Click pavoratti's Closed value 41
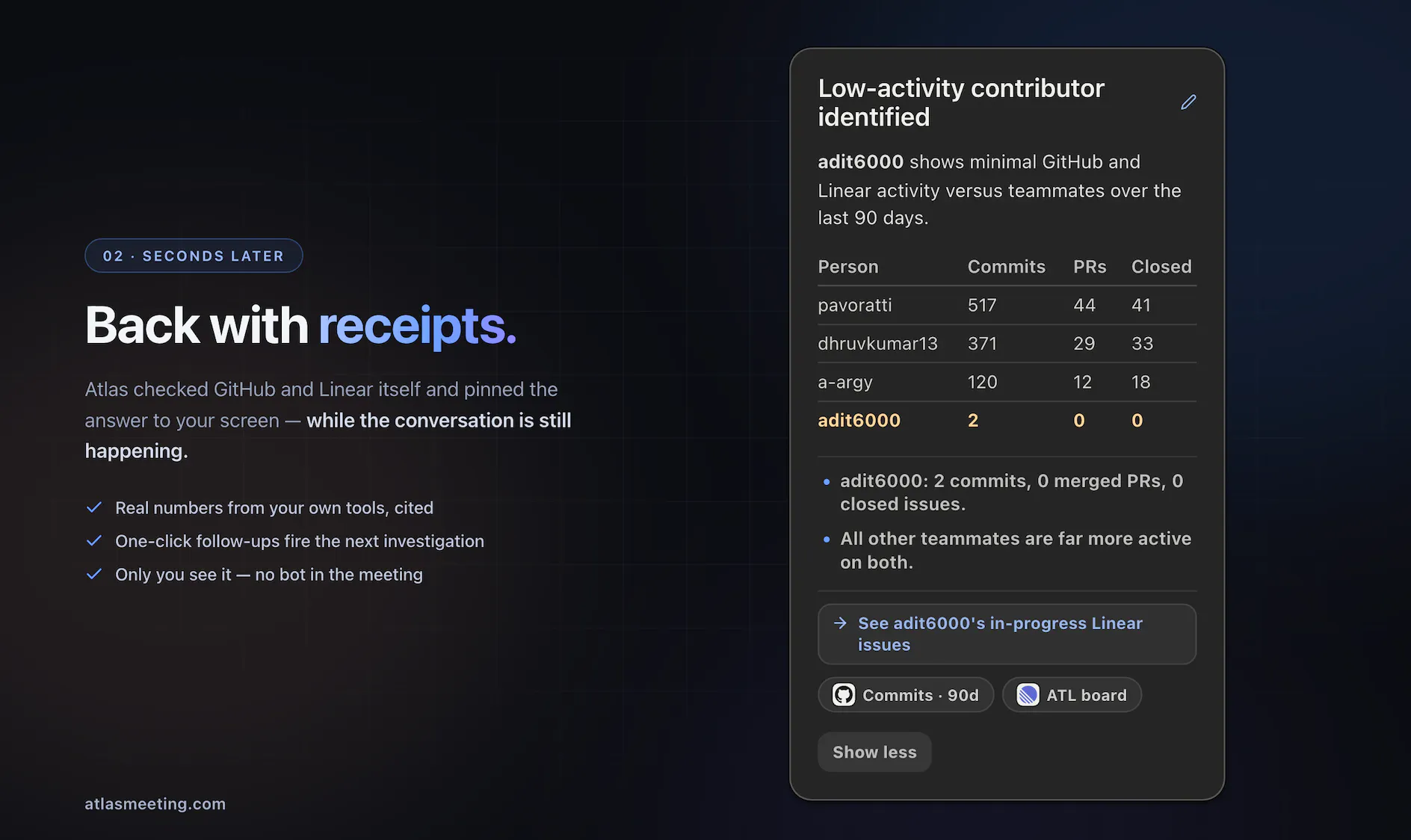The width and height of the screenshot is (1411, 840). click(x=1141, y=305)
